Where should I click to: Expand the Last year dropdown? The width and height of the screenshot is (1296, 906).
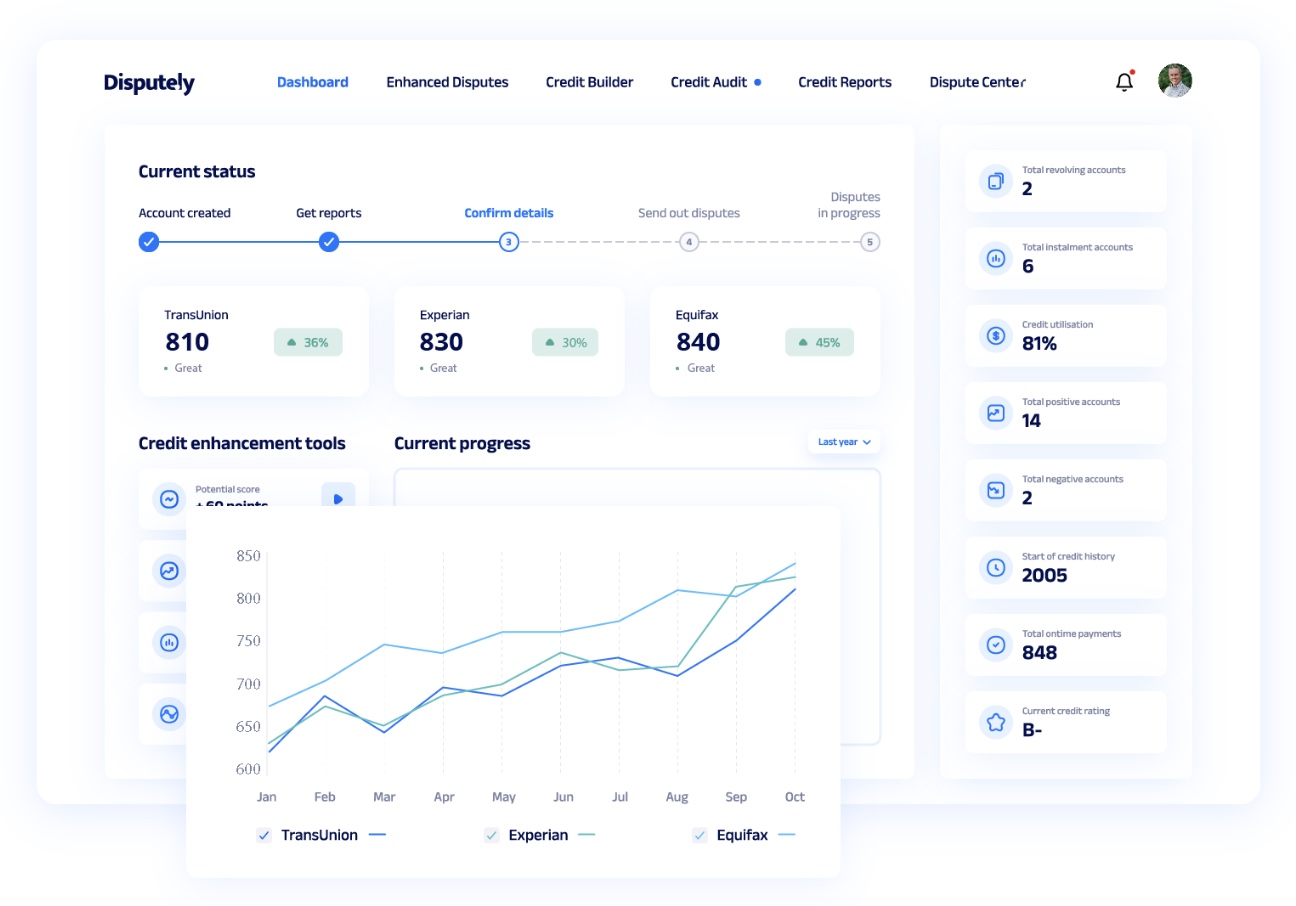844,442
